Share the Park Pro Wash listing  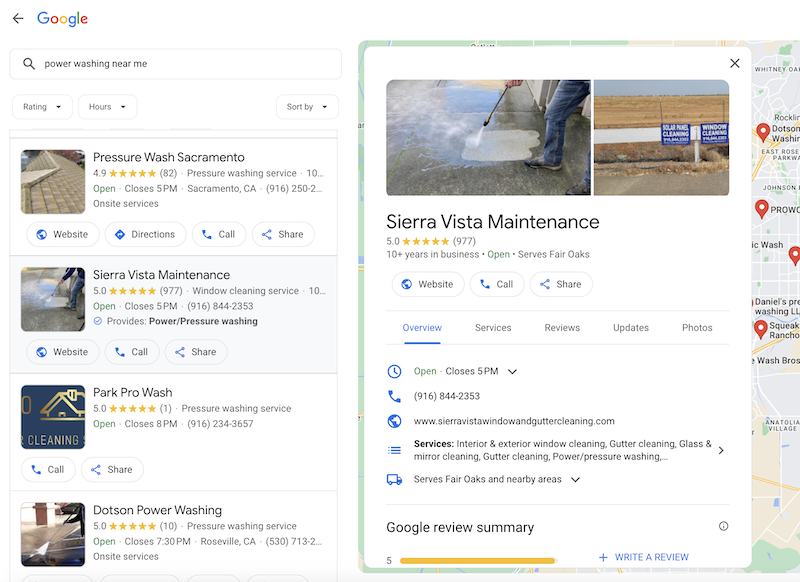click(x=112, y=470)
